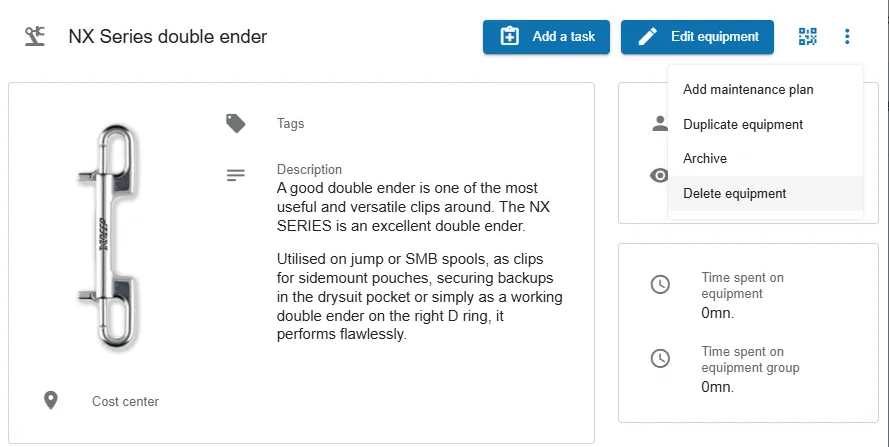Click clock icon for equipment group time
Viewport: 889px width, 447px height.
(x=660, y=358)
